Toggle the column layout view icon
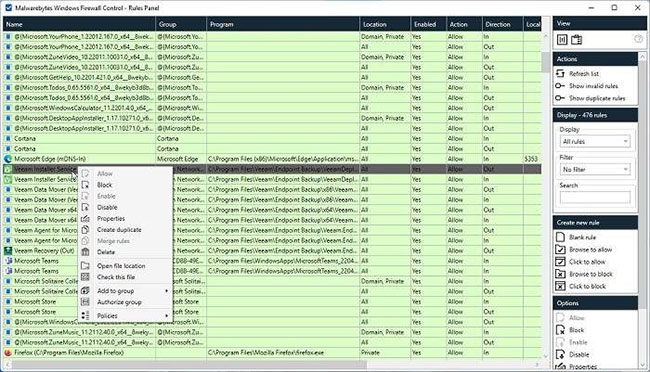The height and width of the screenshot is (372, 650). (562, 40)
